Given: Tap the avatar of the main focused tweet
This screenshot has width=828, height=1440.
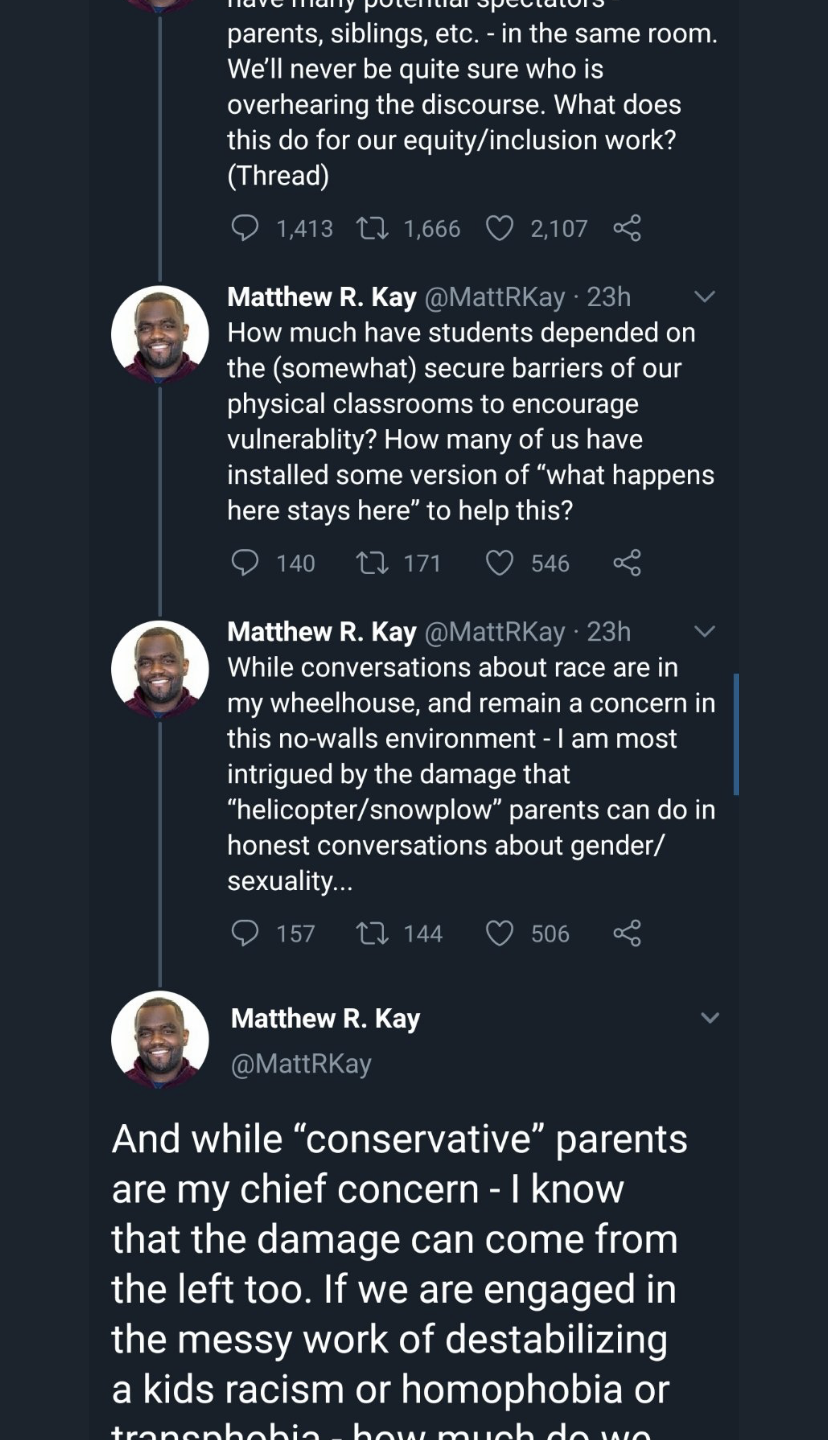Looking at the screenshot, I should click(160, 1038).
